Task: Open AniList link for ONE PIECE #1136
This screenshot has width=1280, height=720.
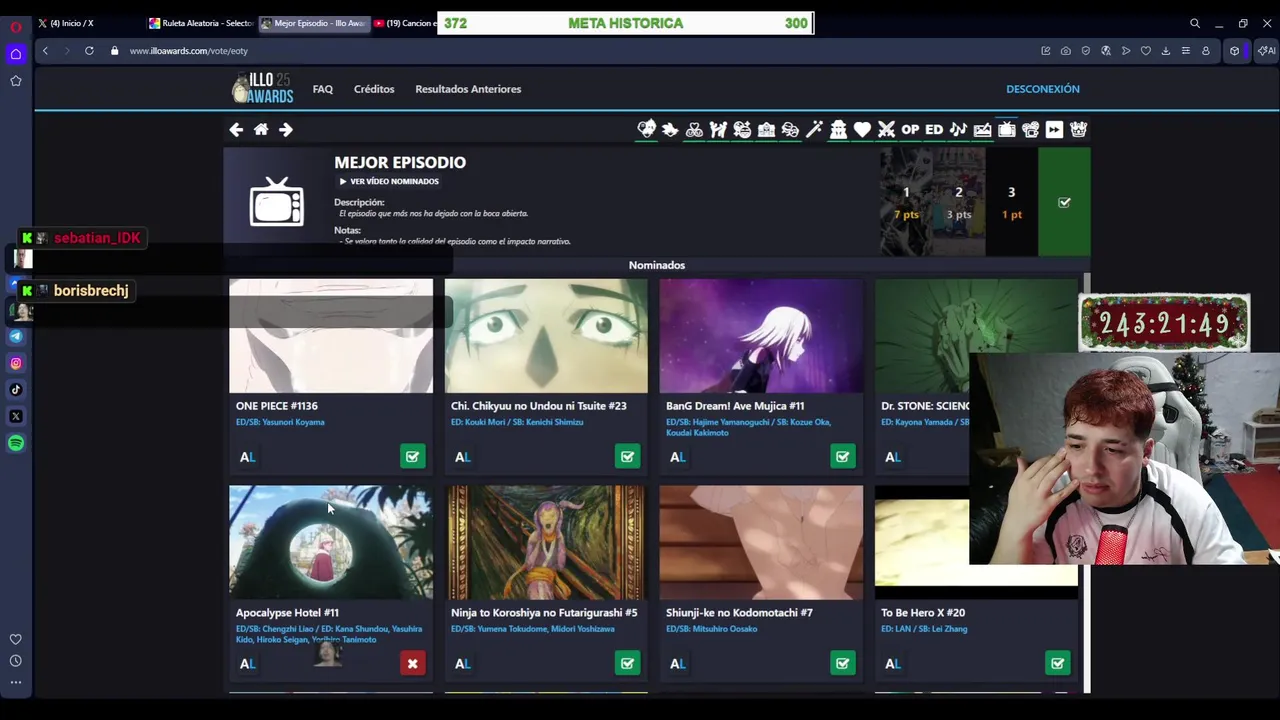Action: click(247, 457)
